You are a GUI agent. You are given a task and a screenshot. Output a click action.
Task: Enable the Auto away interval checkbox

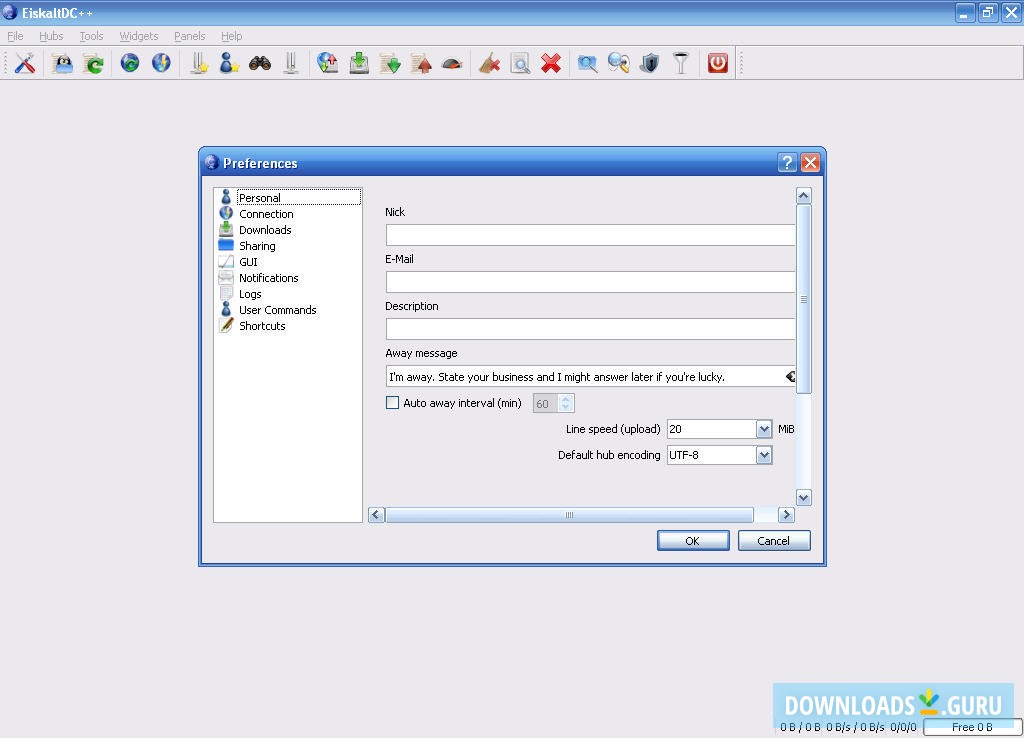pyautogui.click(x=392, y=403)
